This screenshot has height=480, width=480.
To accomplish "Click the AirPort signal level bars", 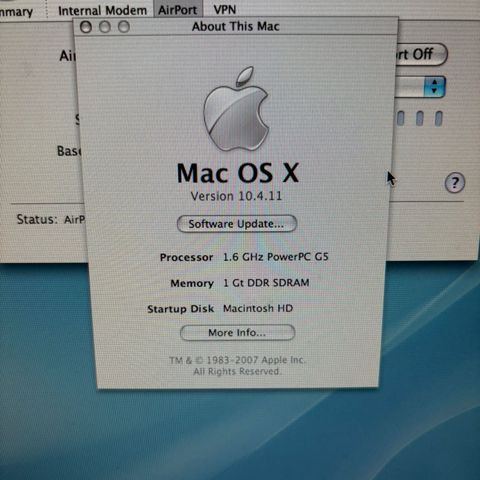I will 420,119.
